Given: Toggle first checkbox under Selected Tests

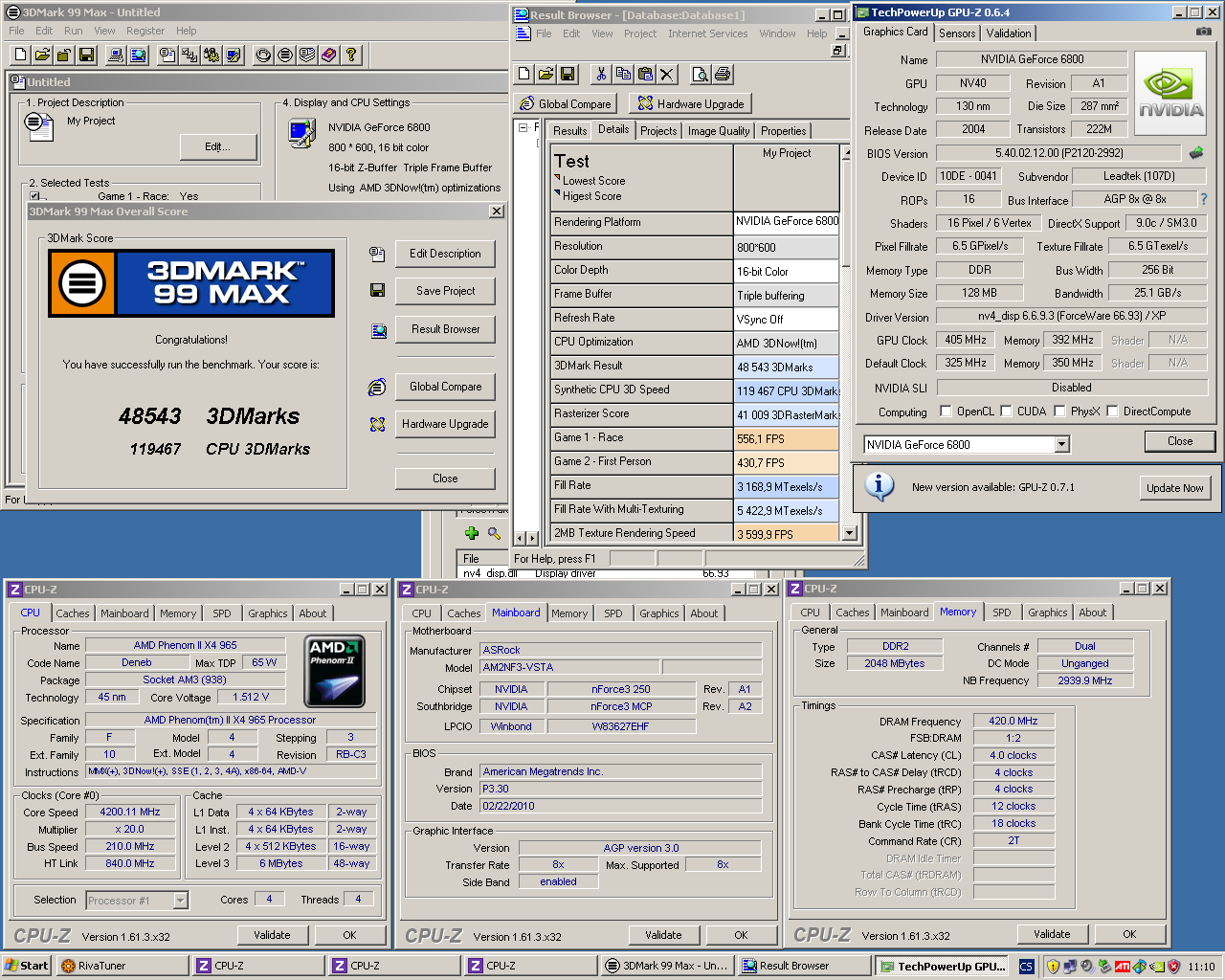Looking at the screenshot, I should (34, 196).
